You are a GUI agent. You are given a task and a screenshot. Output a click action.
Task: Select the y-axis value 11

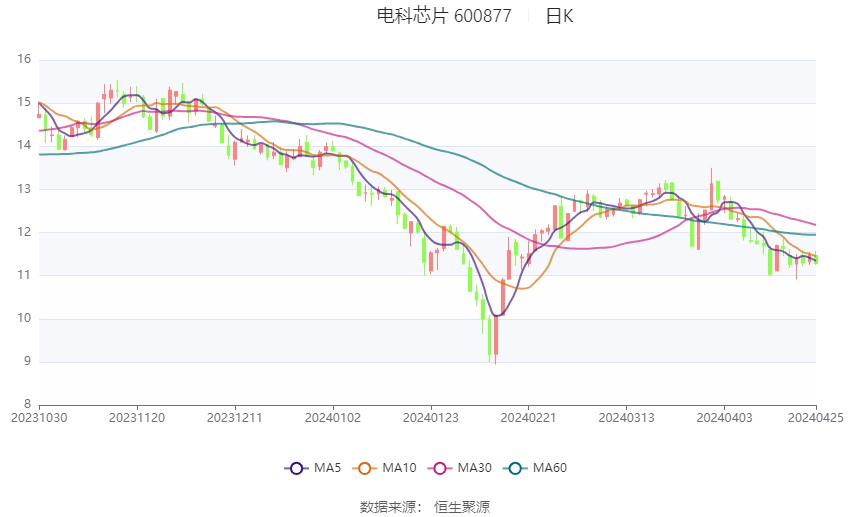click(24, 275)
